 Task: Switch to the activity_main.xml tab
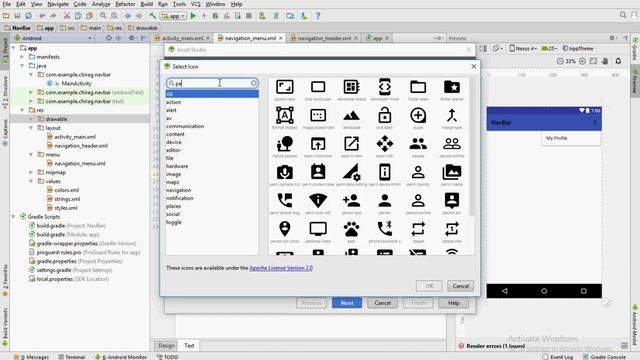point(182,38)
